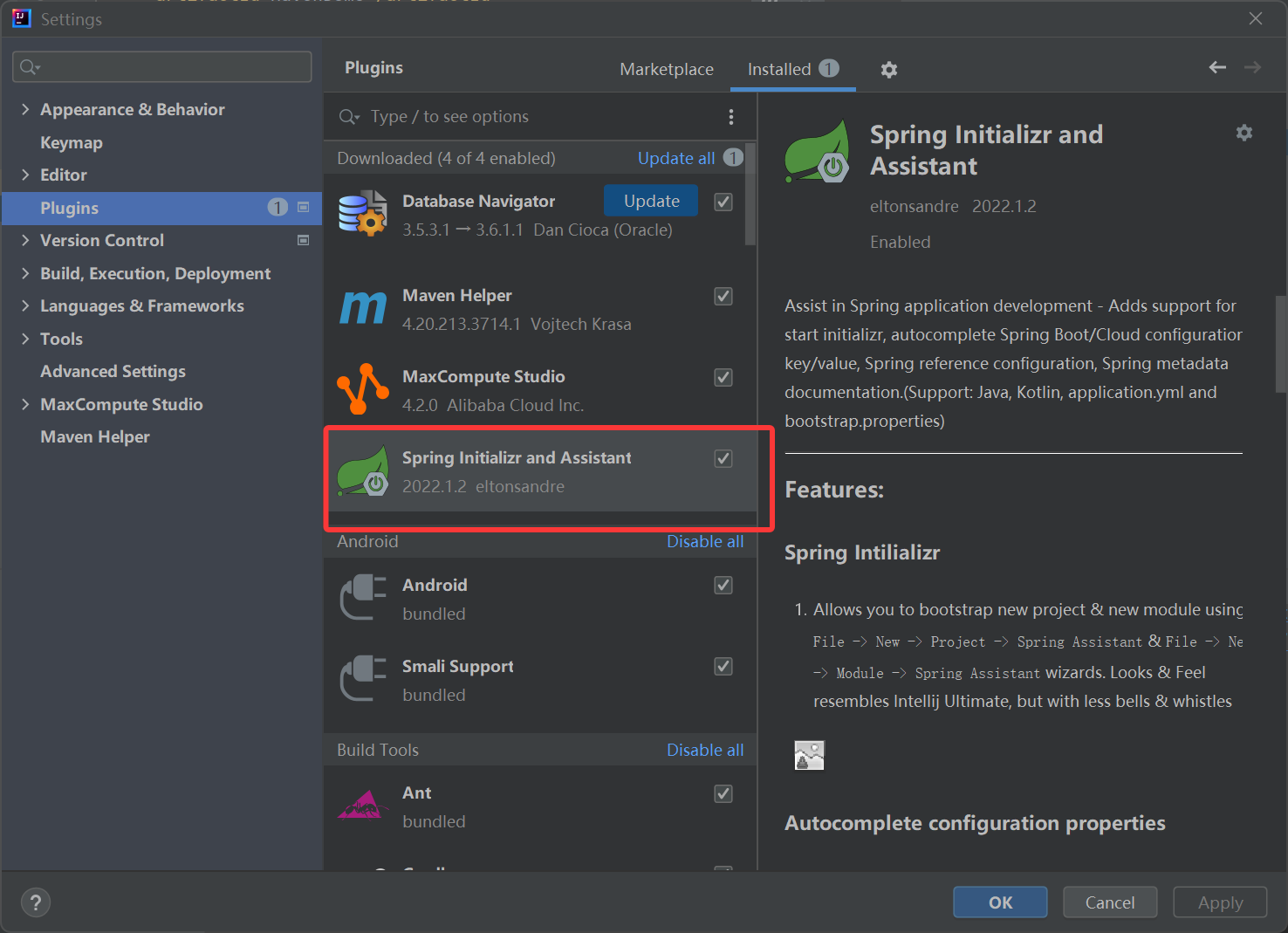The image size is (1288, 933).
Task: Click the details pane vertical scrollbar
Action: (1281, 344)
